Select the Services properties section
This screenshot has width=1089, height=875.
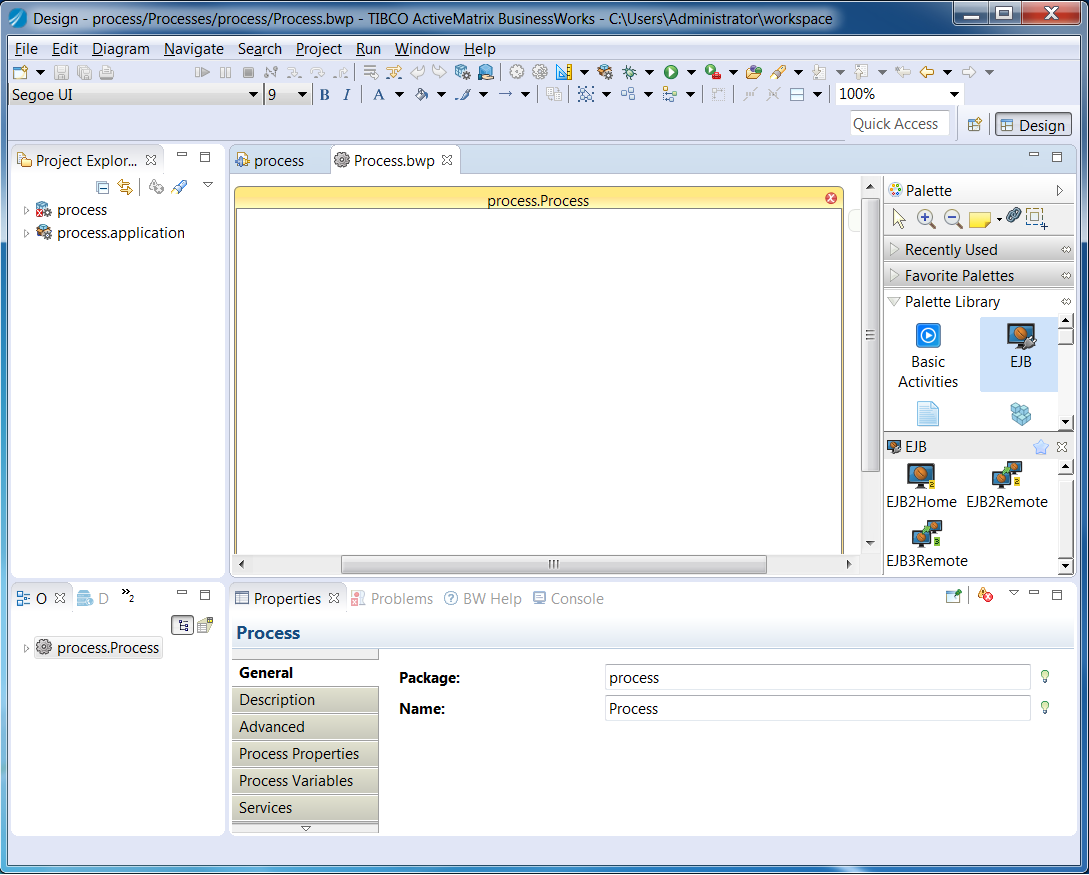305,808
